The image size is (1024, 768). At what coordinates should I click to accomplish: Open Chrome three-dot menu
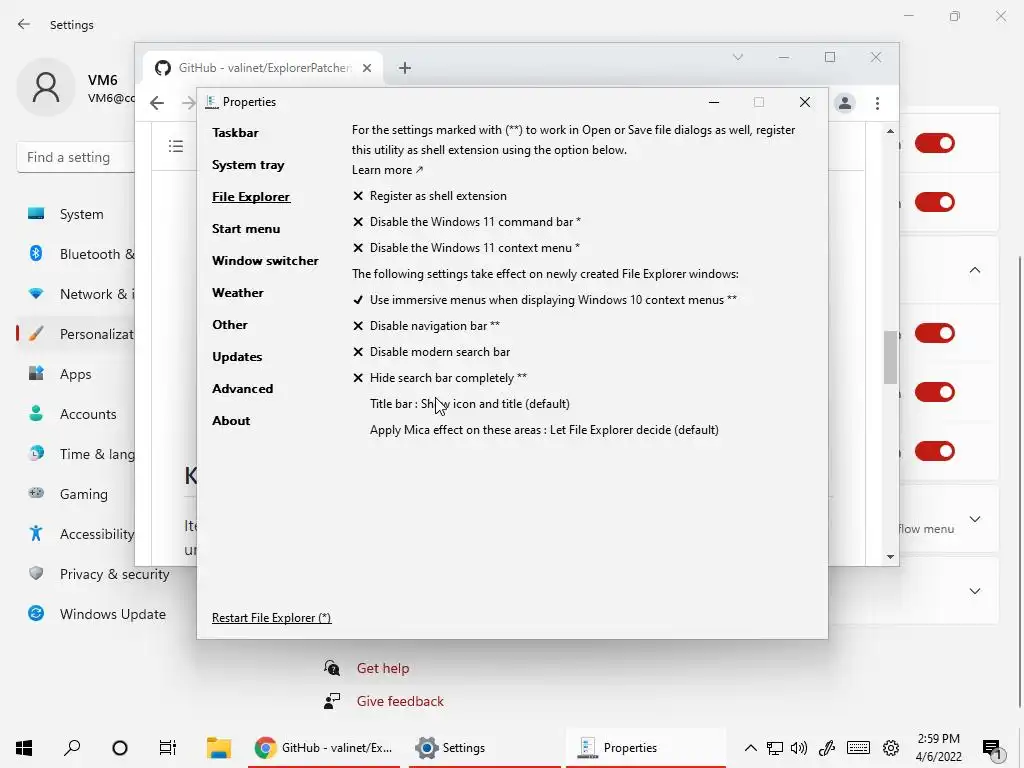tap(877, 103)
